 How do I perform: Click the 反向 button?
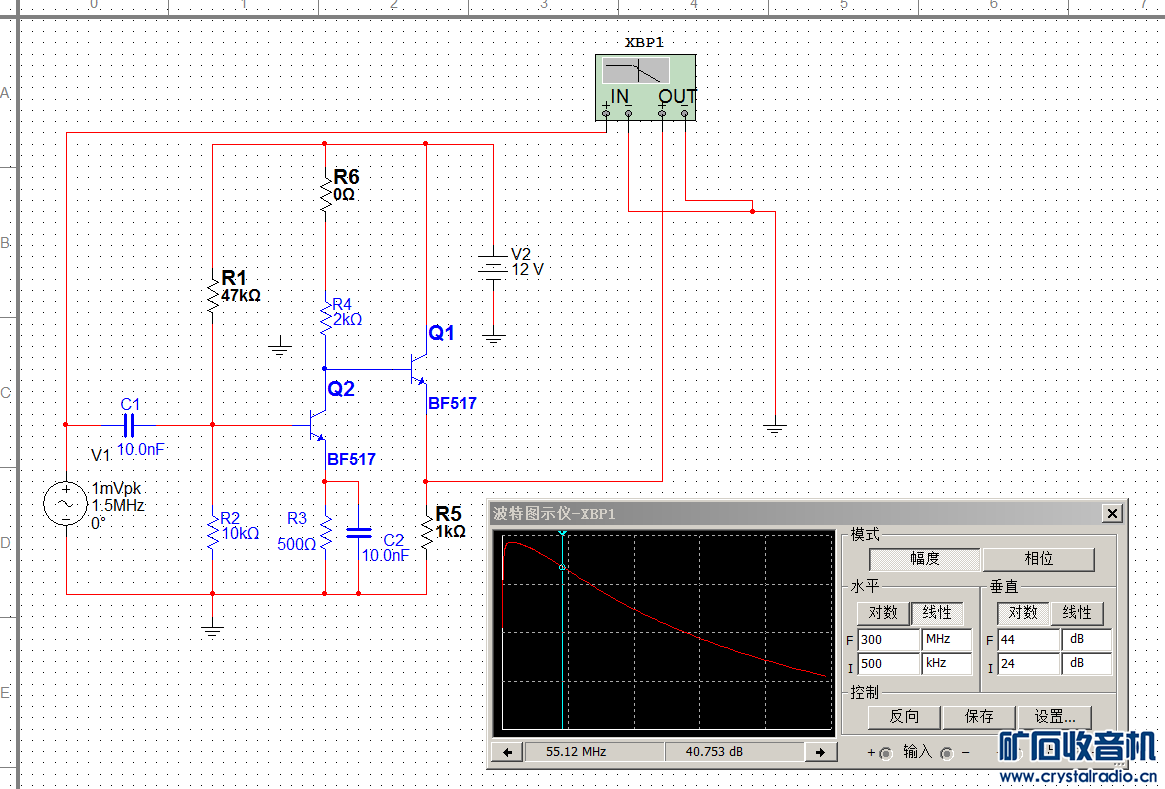[904, 717]
